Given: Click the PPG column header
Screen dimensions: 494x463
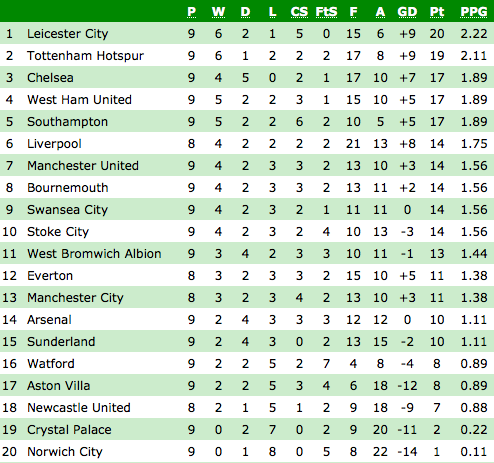Looking at the screenshot, I should (474, 12).
